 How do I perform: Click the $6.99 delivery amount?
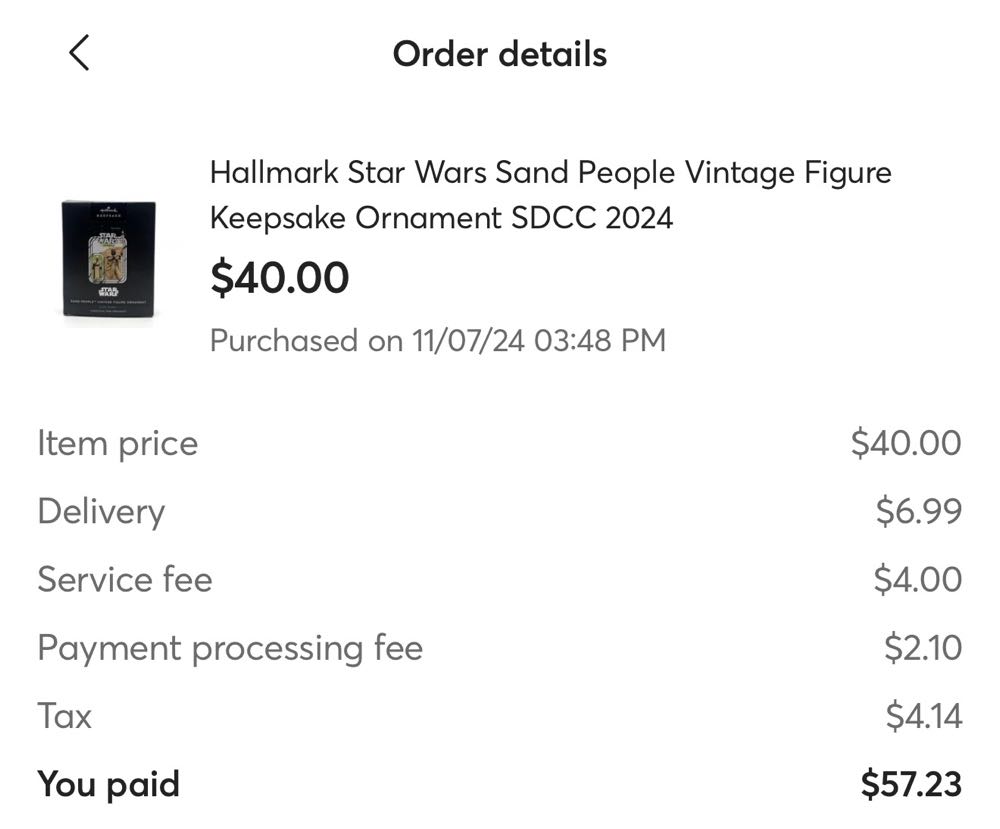point(919,511)
